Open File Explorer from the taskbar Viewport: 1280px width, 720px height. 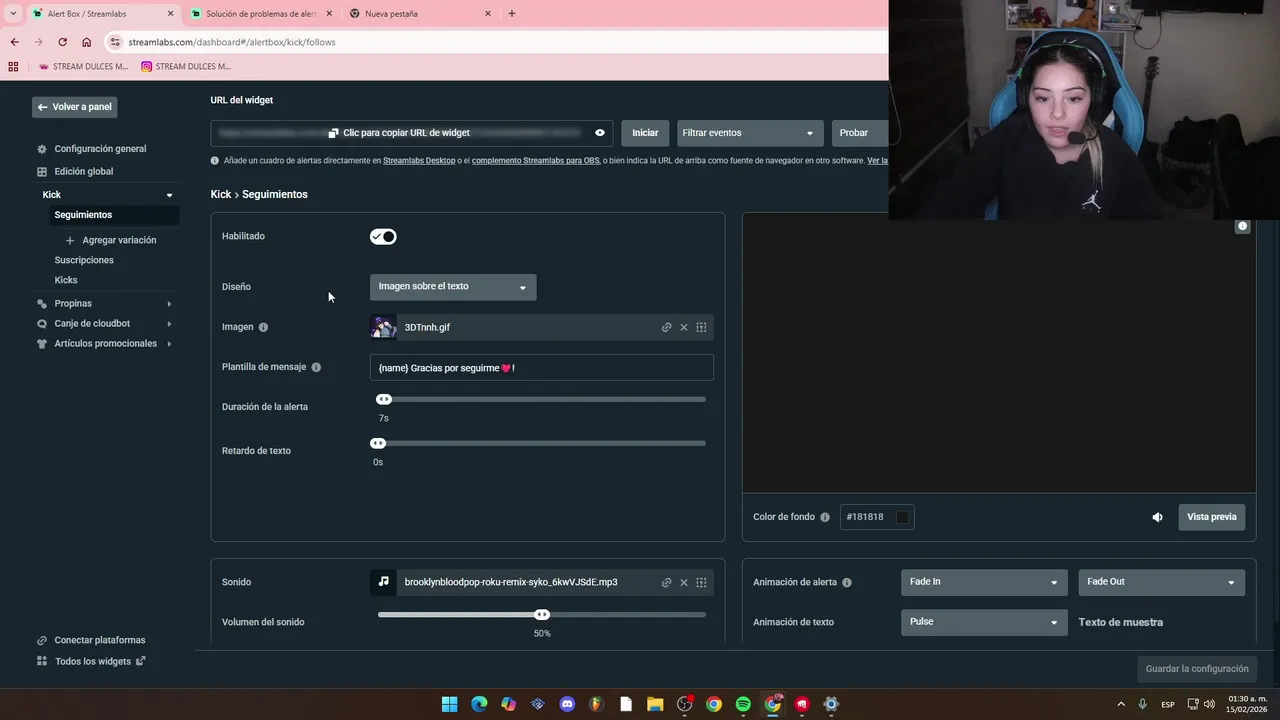click(x=655, y=704)
